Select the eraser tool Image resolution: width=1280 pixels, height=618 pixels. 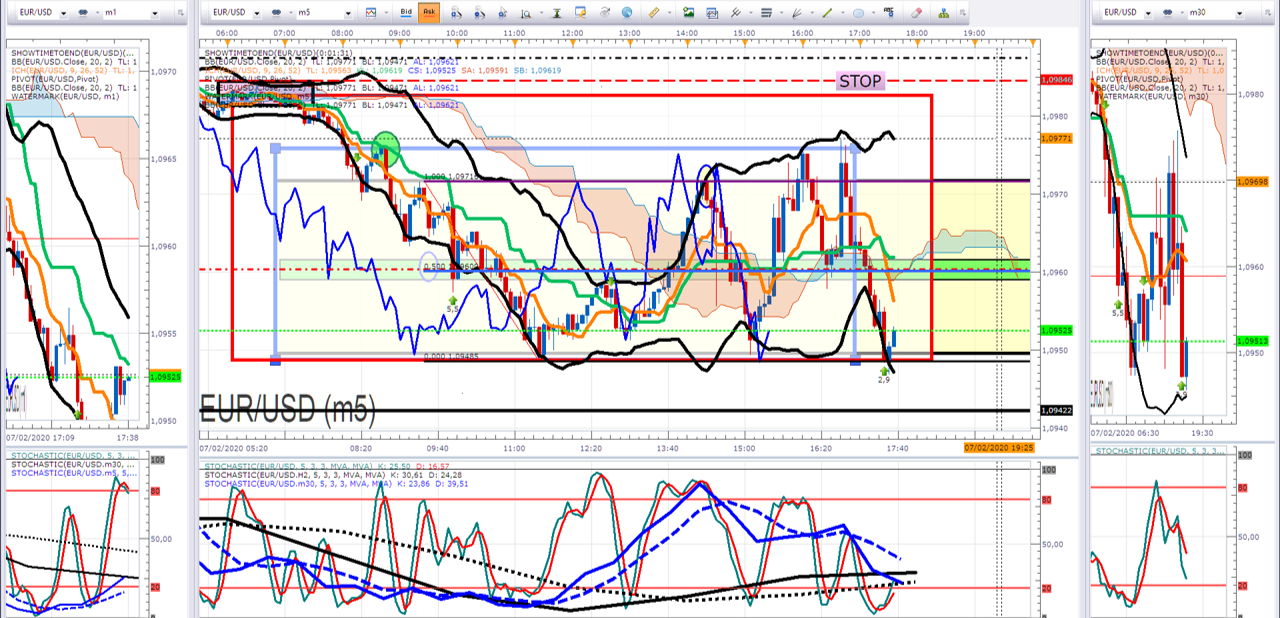pos(916,13)
